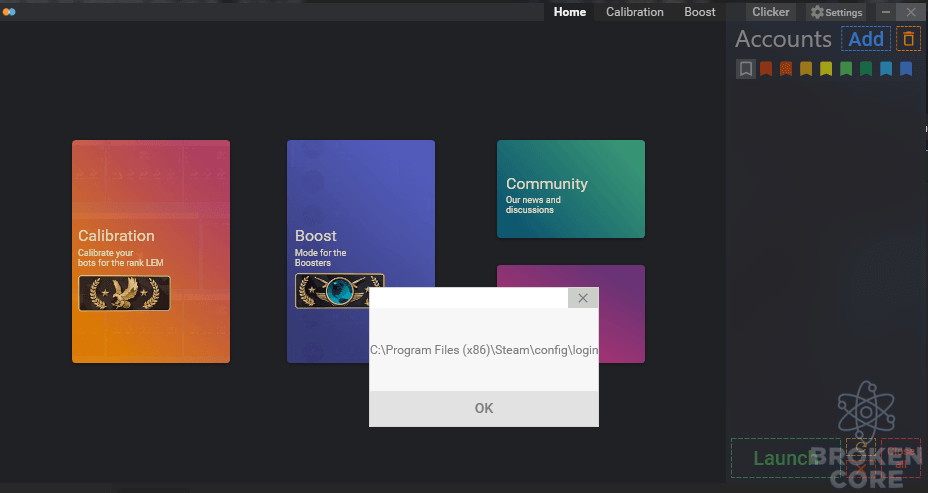Screen dimensions: 928x493
Task: Open the Home tab
Action: [569, 12]
